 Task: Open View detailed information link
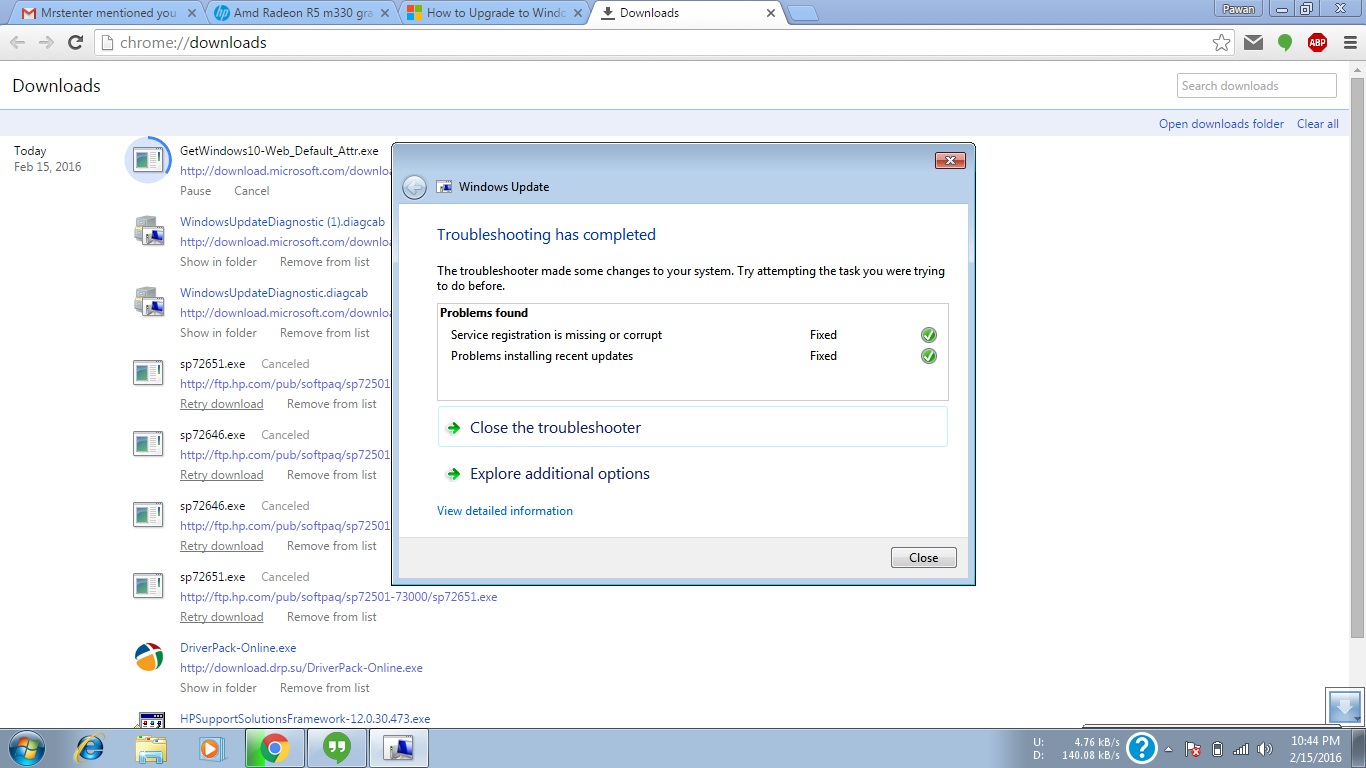tap(505, 511)
